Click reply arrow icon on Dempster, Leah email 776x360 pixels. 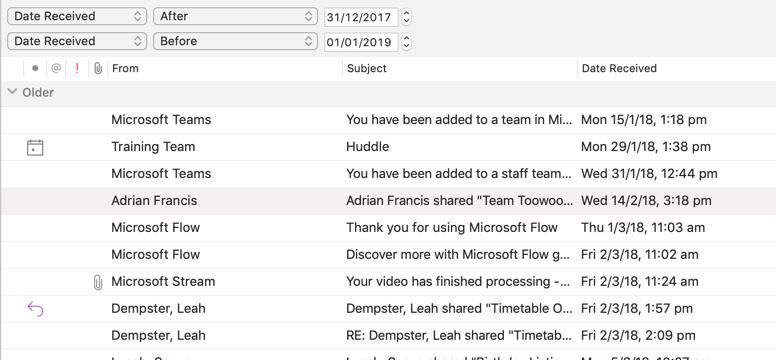(35, 309)
